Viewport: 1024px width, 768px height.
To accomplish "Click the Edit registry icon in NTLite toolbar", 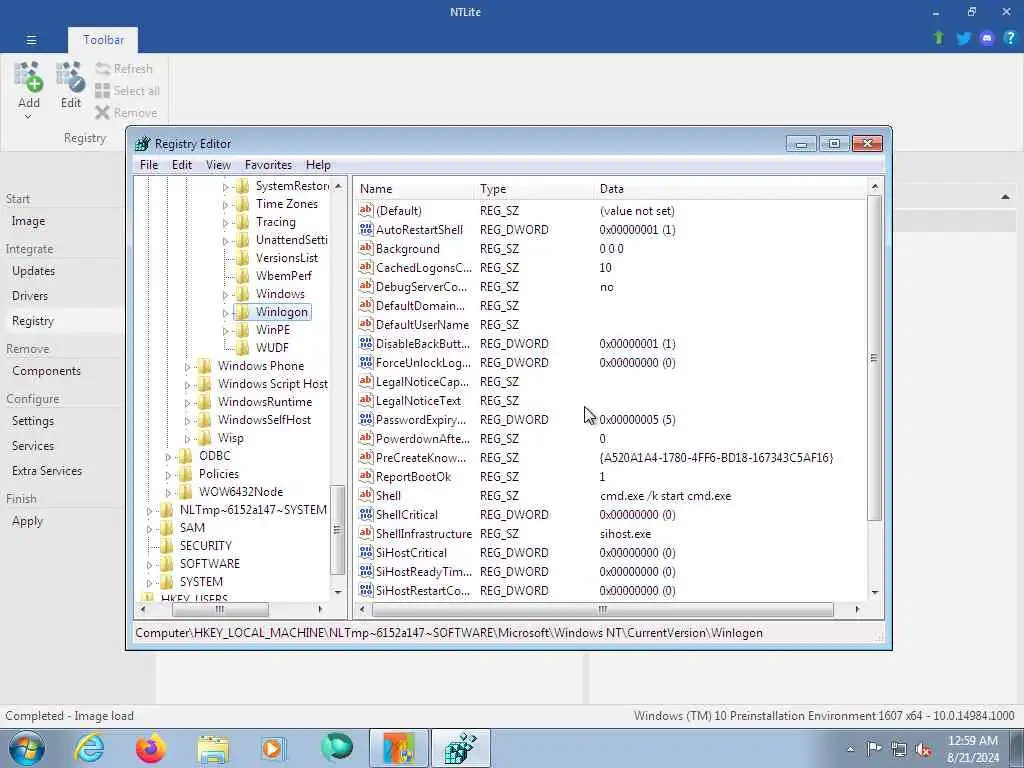I will pos(71,77).
